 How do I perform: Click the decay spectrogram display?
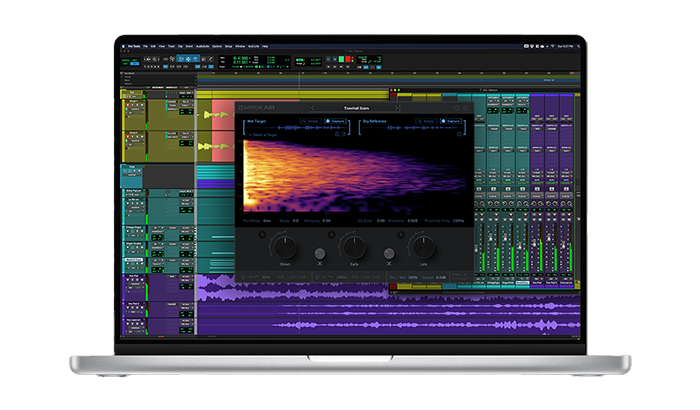pyautogui.click(x=355, y=176)
